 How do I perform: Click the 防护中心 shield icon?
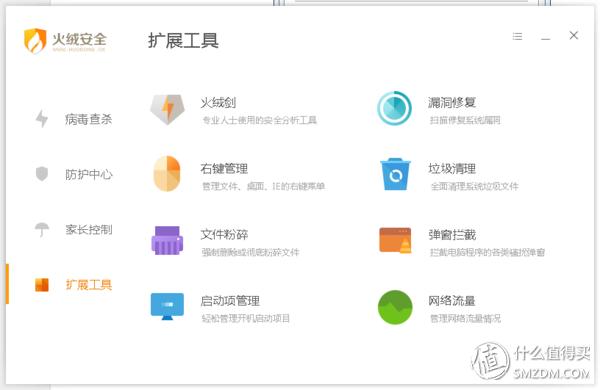coord(42,174)
